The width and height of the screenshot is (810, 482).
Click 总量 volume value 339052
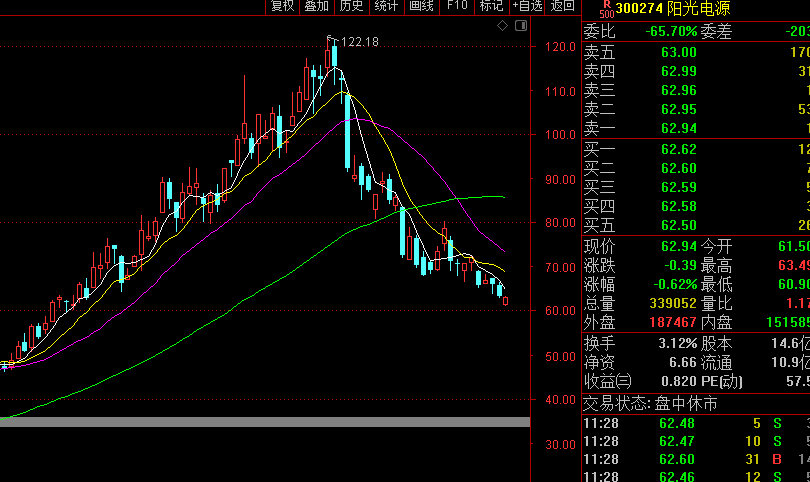click(673, 303)
